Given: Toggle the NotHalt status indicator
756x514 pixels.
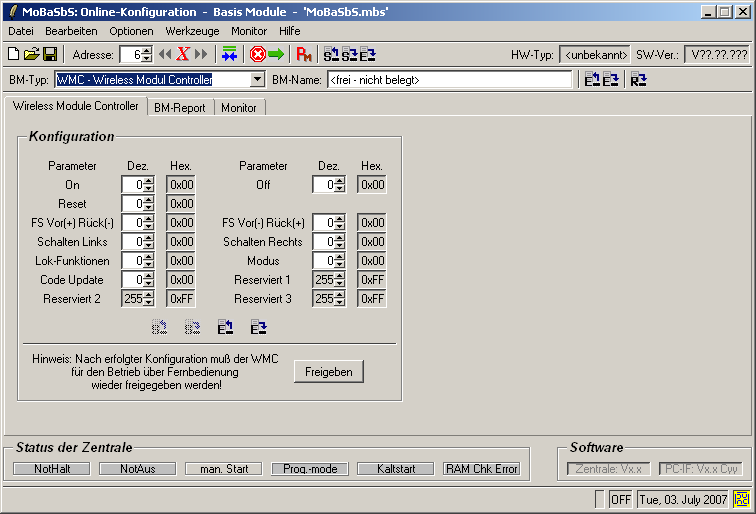Looking at the screenshot, I should [51, 468].
